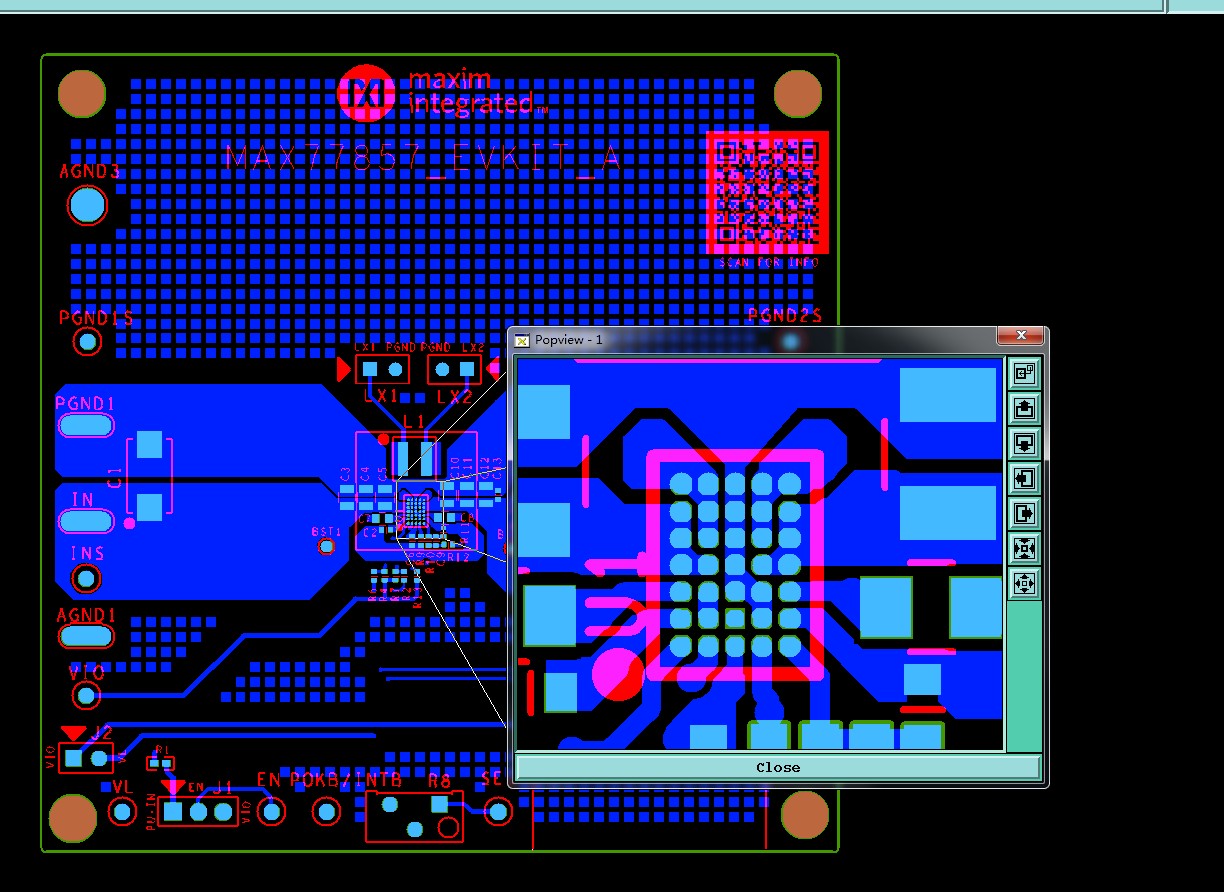Screen dimensions: 1224x892
Task: Select the R8 component footprint
Action: coord(415,816)
